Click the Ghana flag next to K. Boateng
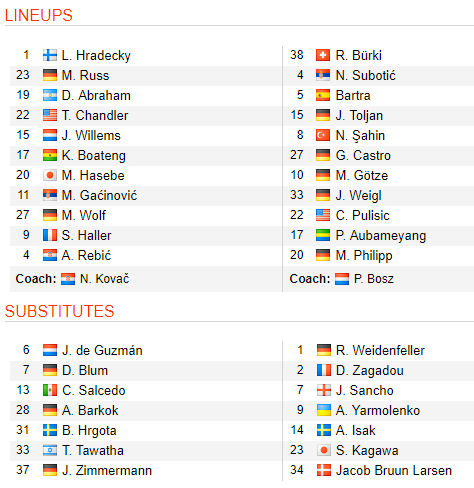 pos(50,155)
